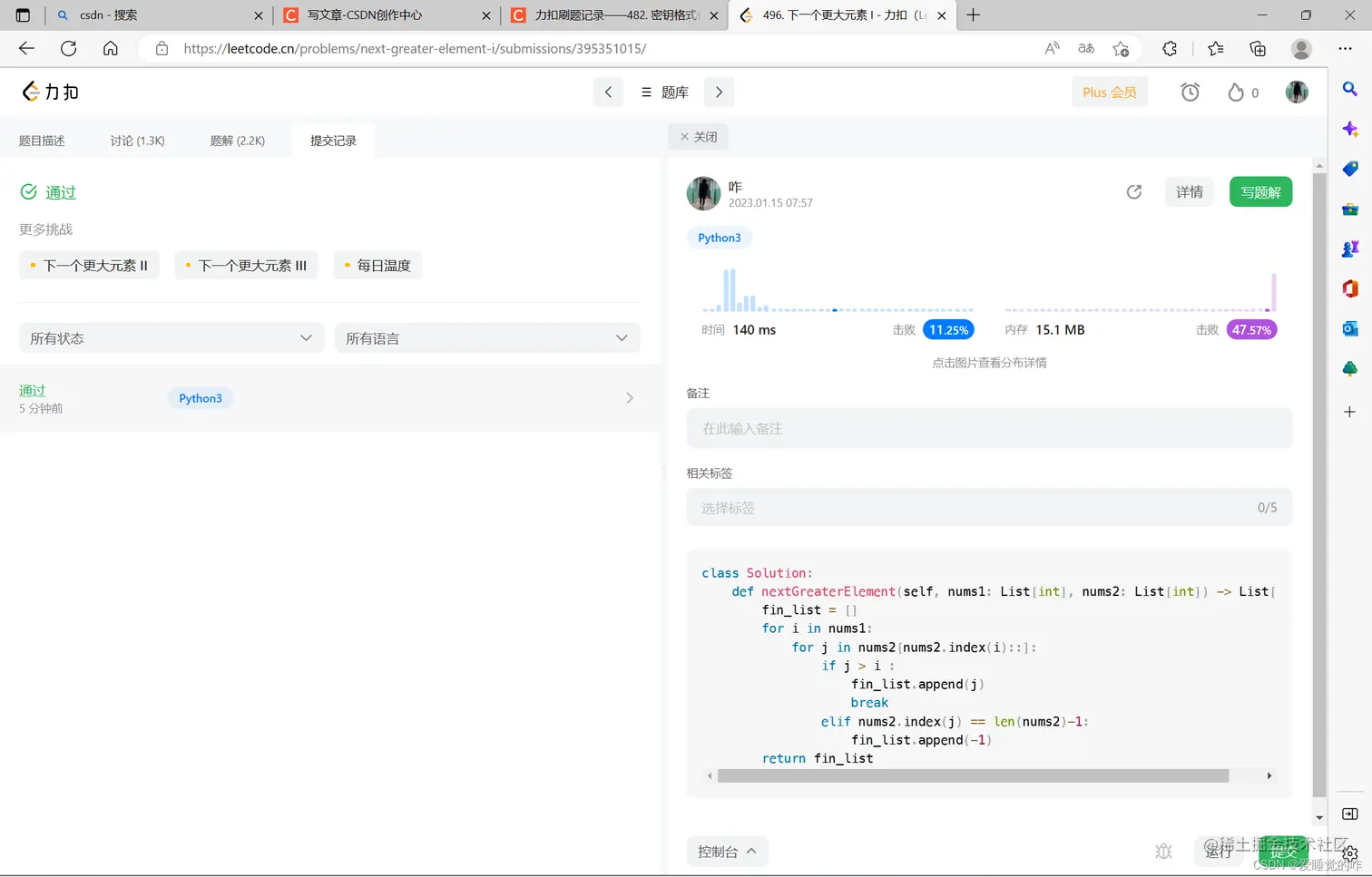Click the address bar URL
The height and width of the screenshot is (877, 1372).
415,49
